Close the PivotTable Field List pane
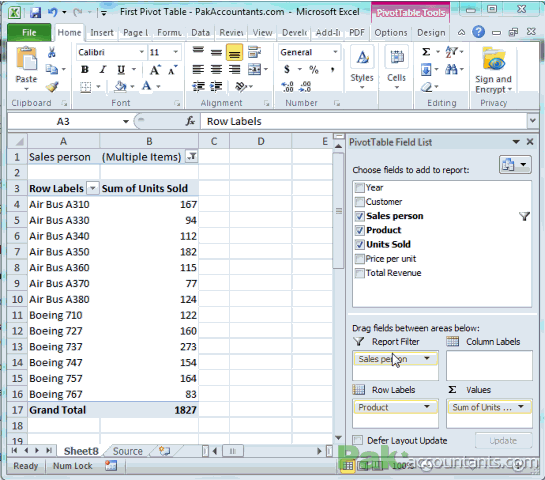This screenshot has width=545, height=480. pos(530,142)
